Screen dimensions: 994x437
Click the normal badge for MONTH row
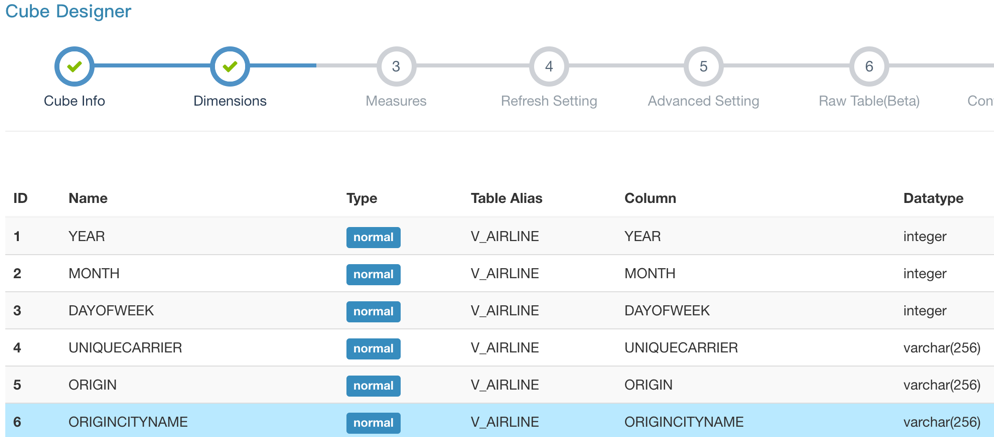[x=373, y=274]
